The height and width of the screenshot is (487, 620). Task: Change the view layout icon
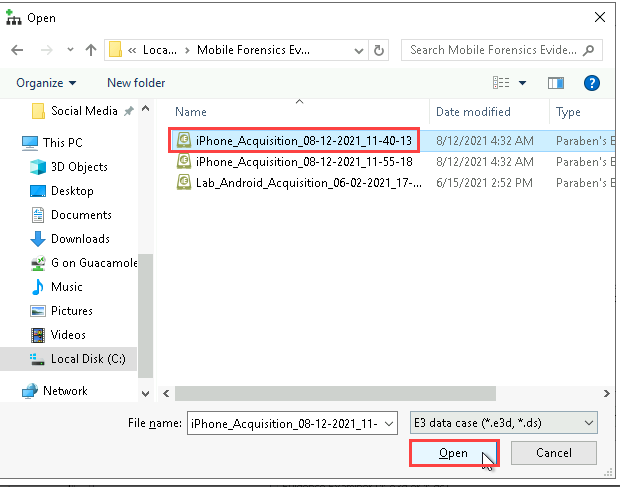point(501,83)
